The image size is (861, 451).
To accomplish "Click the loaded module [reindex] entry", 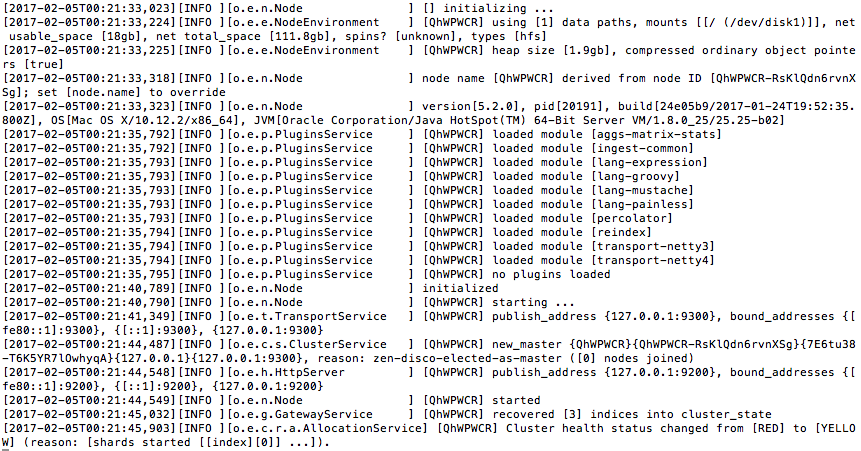I will 572,232.
